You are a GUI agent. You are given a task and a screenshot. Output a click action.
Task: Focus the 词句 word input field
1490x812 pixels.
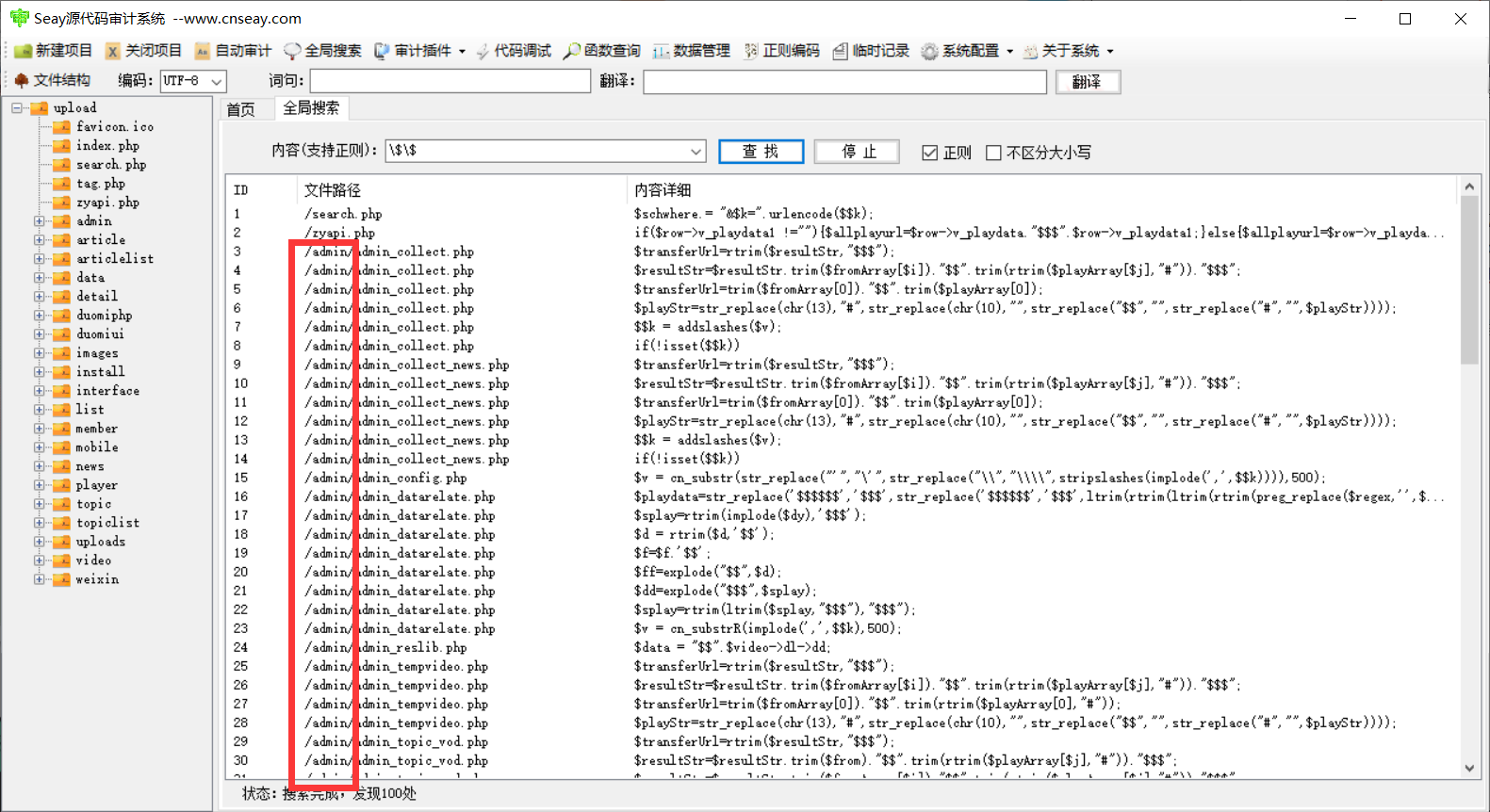coord(450,82)
